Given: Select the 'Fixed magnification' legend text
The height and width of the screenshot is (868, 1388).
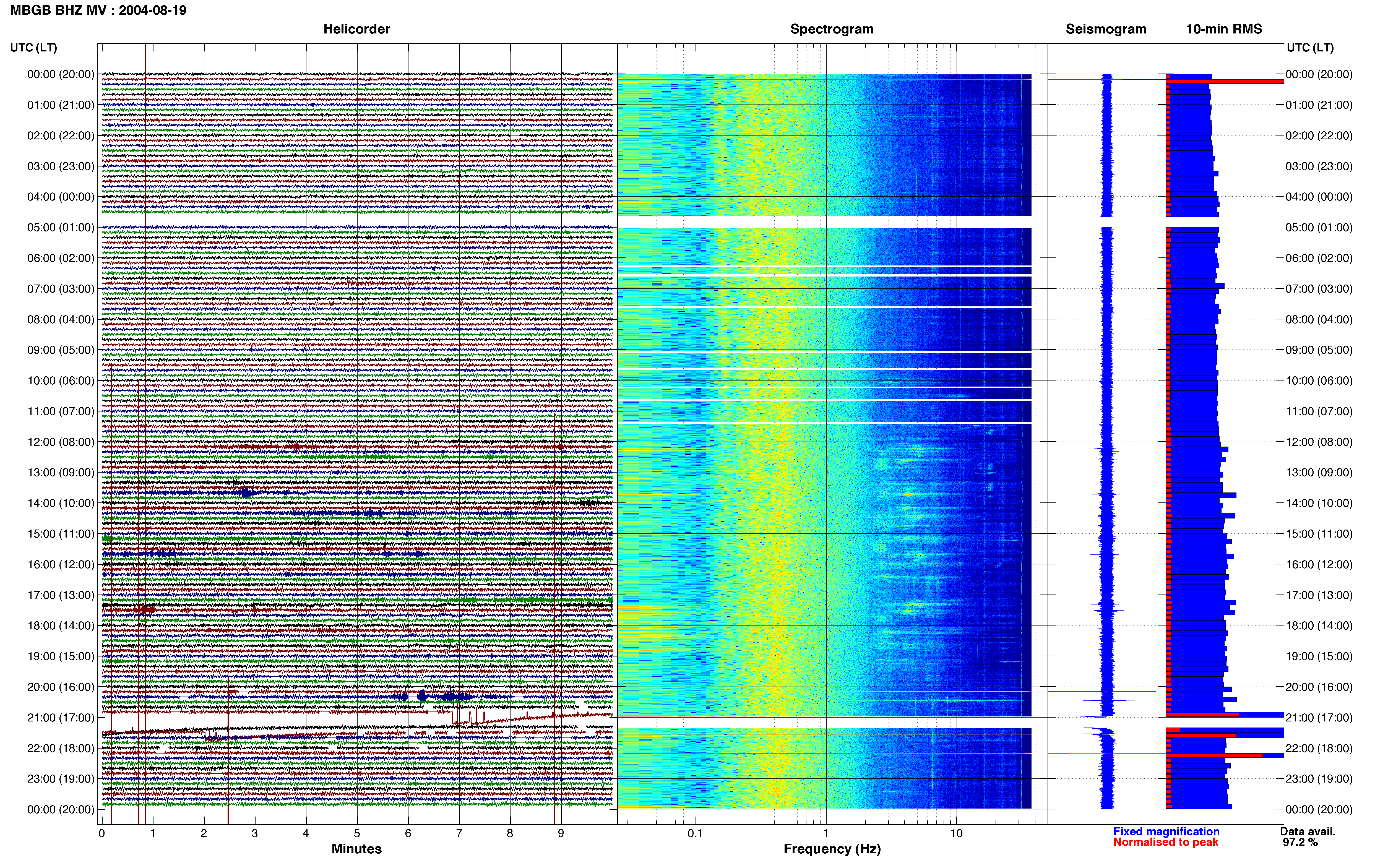Looking at the screenshot, I should [1166, 831].
